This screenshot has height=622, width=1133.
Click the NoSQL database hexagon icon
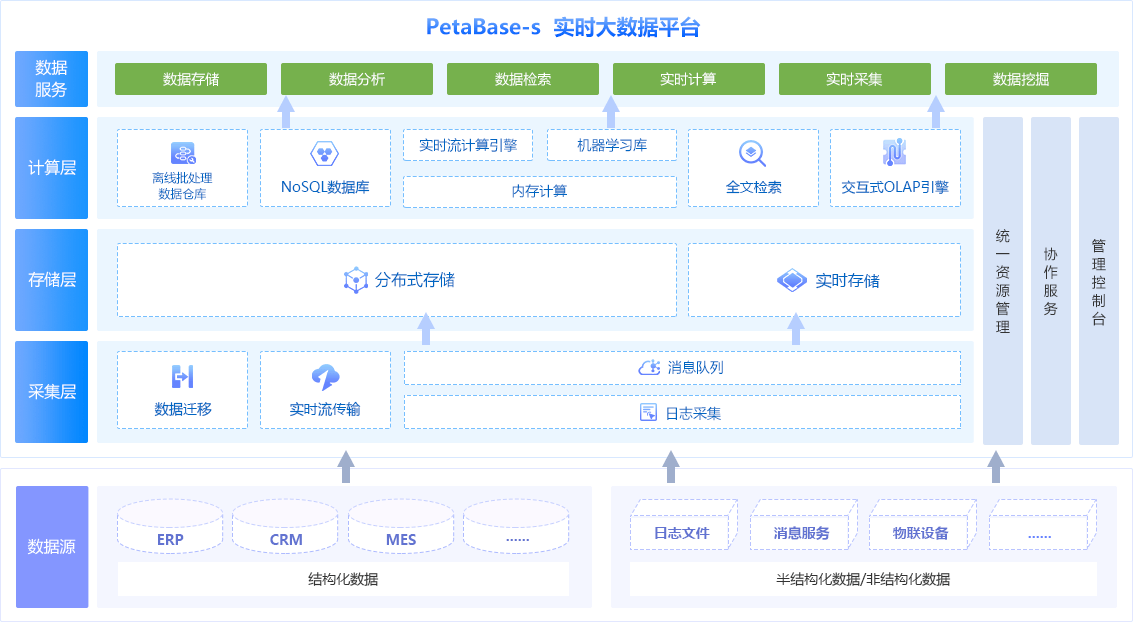(x=324, y=154)
